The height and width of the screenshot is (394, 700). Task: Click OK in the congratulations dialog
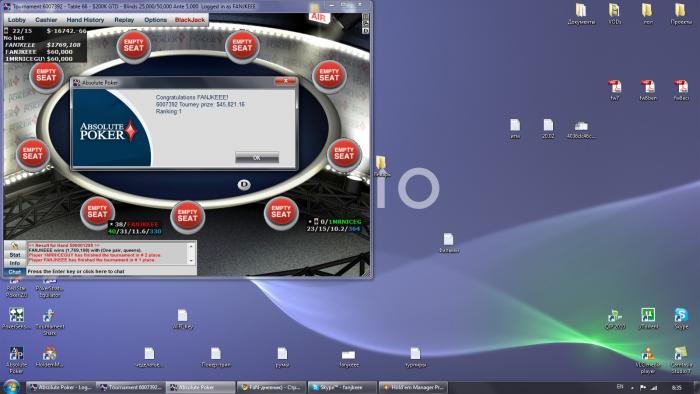coord(257,158)
